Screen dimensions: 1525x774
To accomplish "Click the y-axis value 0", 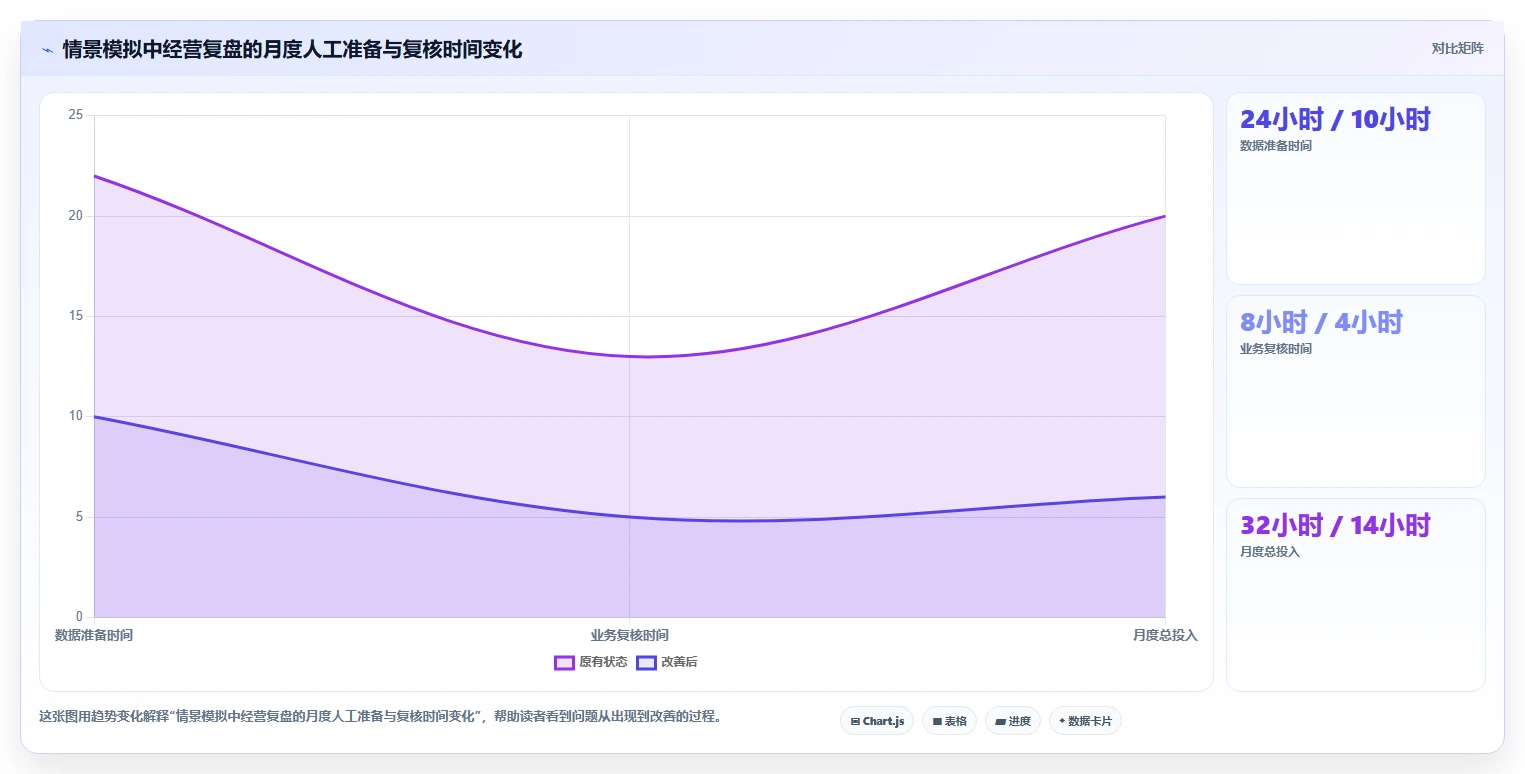I will tap(79, 617).
